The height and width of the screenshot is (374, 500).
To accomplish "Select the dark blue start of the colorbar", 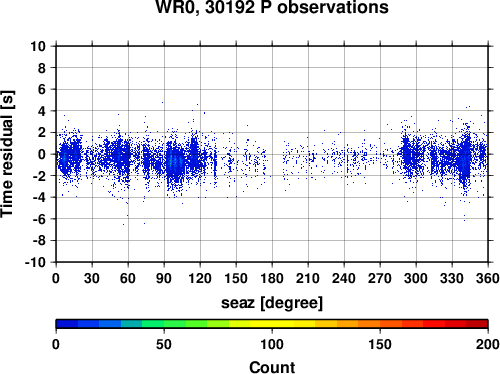I will point(67,324).
